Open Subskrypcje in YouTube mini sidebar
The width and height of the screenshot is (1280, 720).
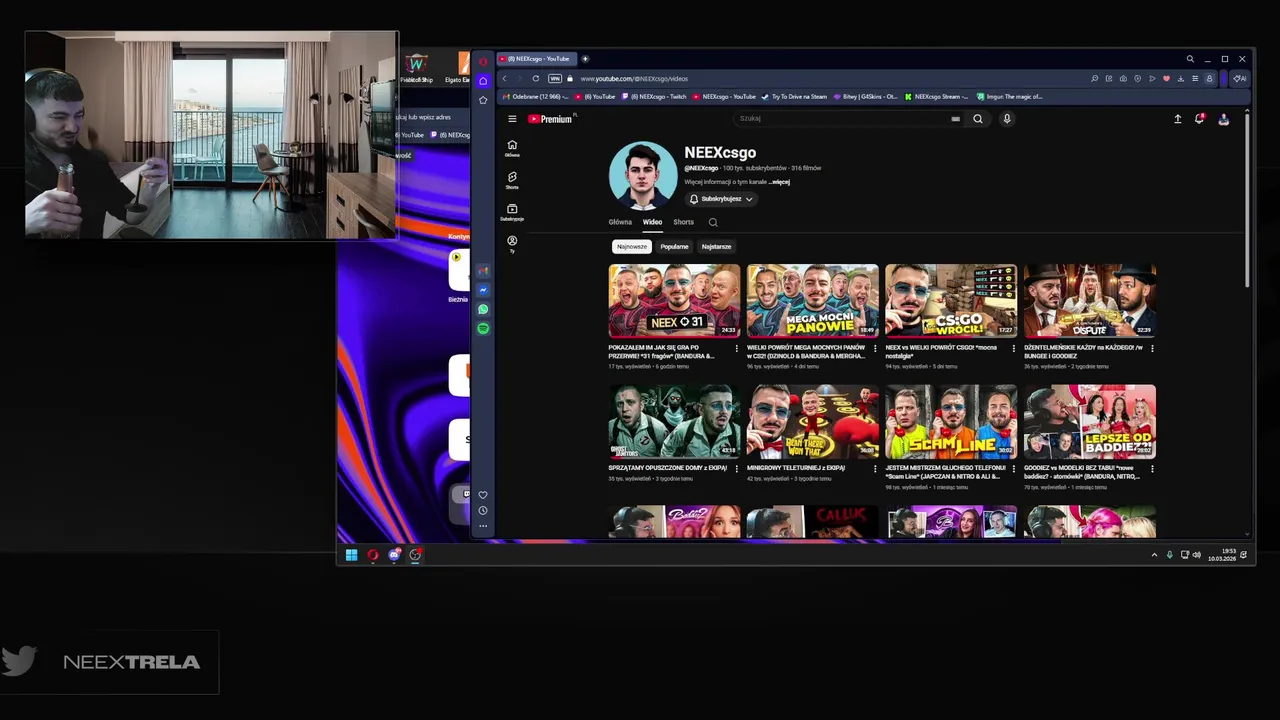click(512, 212)
